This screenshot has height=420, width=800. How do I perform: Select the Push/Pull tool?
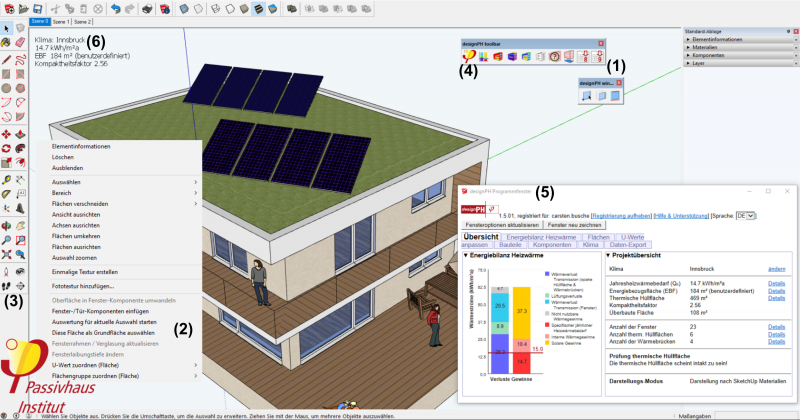point(20,134)
